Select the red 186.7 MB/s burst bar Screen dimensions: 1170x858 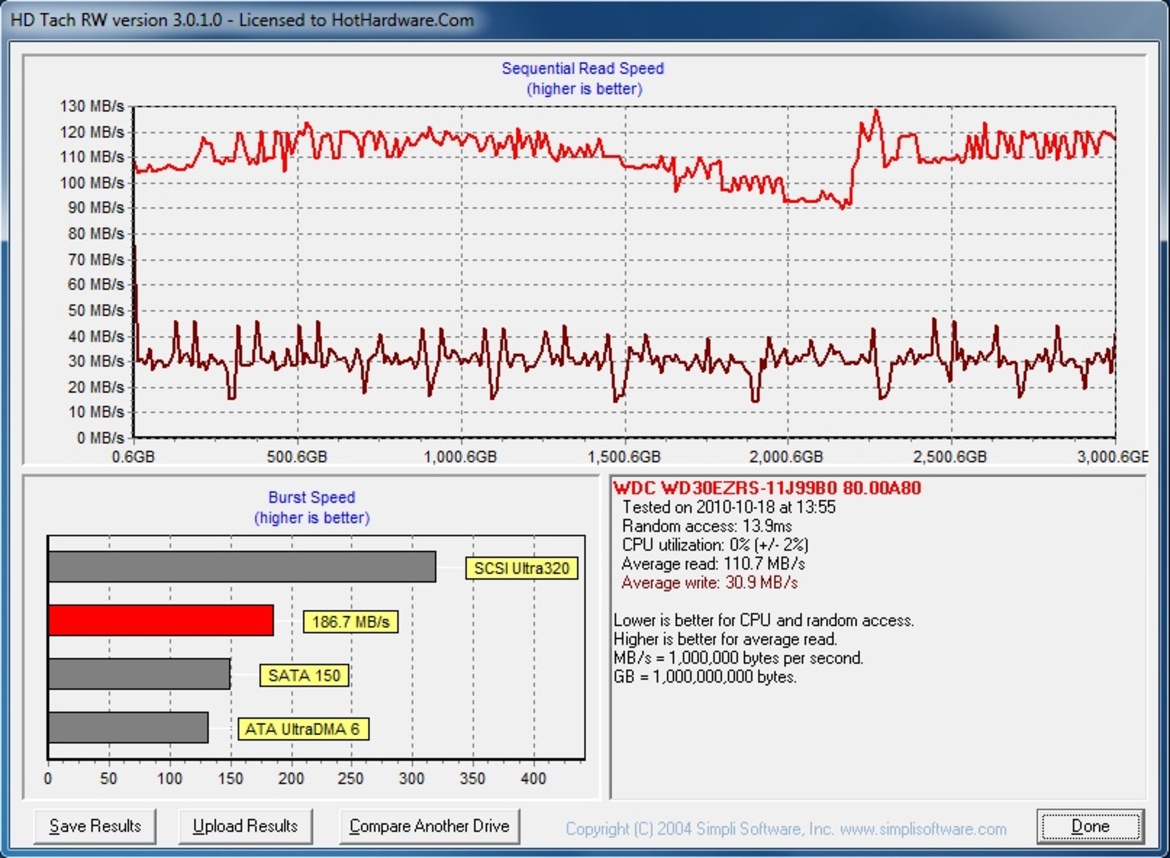pos(160,620)
